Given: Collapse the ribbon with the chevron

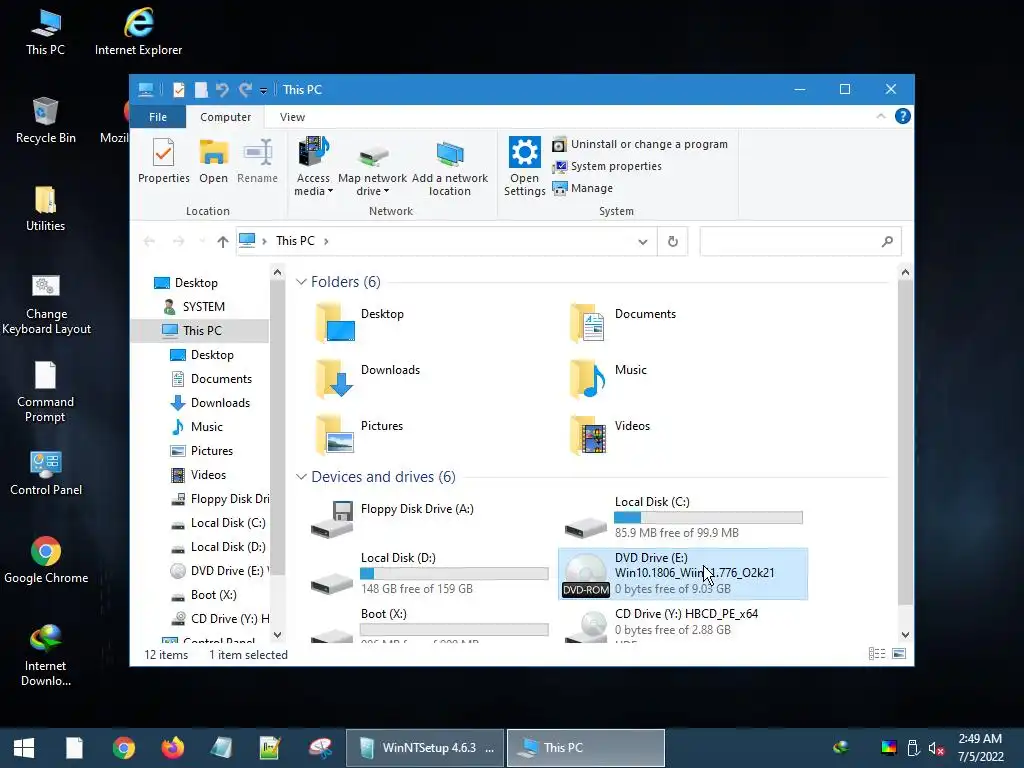Looking at the screenshot, I should tap(880, 116).
